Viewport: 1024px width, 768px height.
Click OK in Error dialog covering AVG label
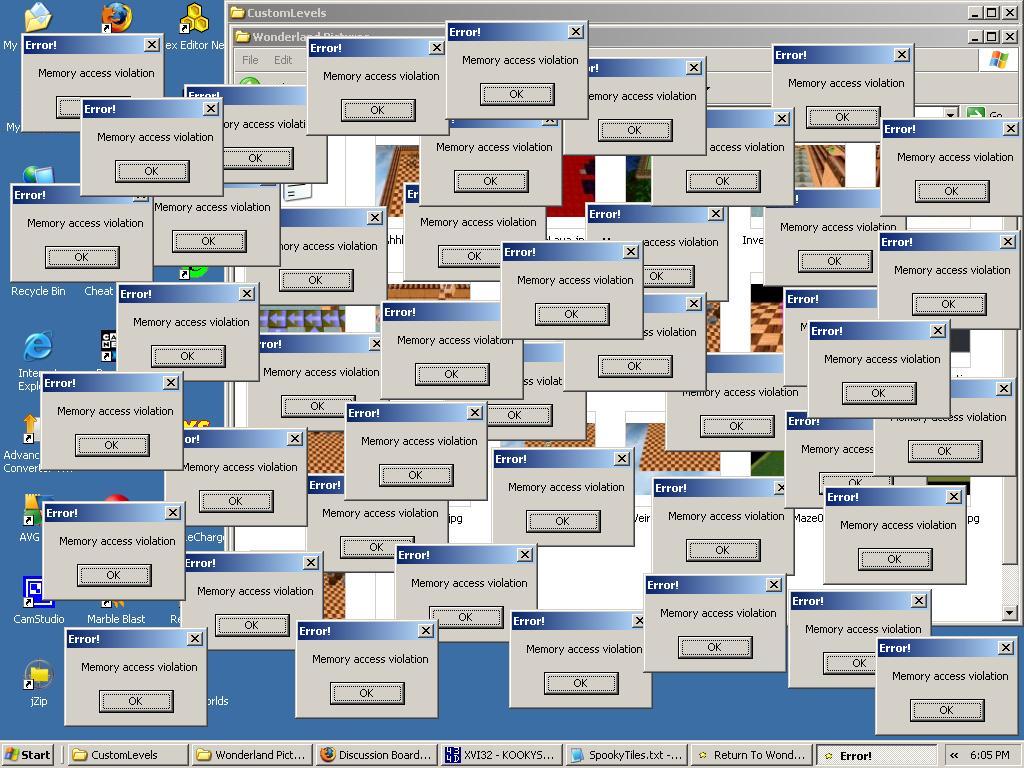pos(114,575)
